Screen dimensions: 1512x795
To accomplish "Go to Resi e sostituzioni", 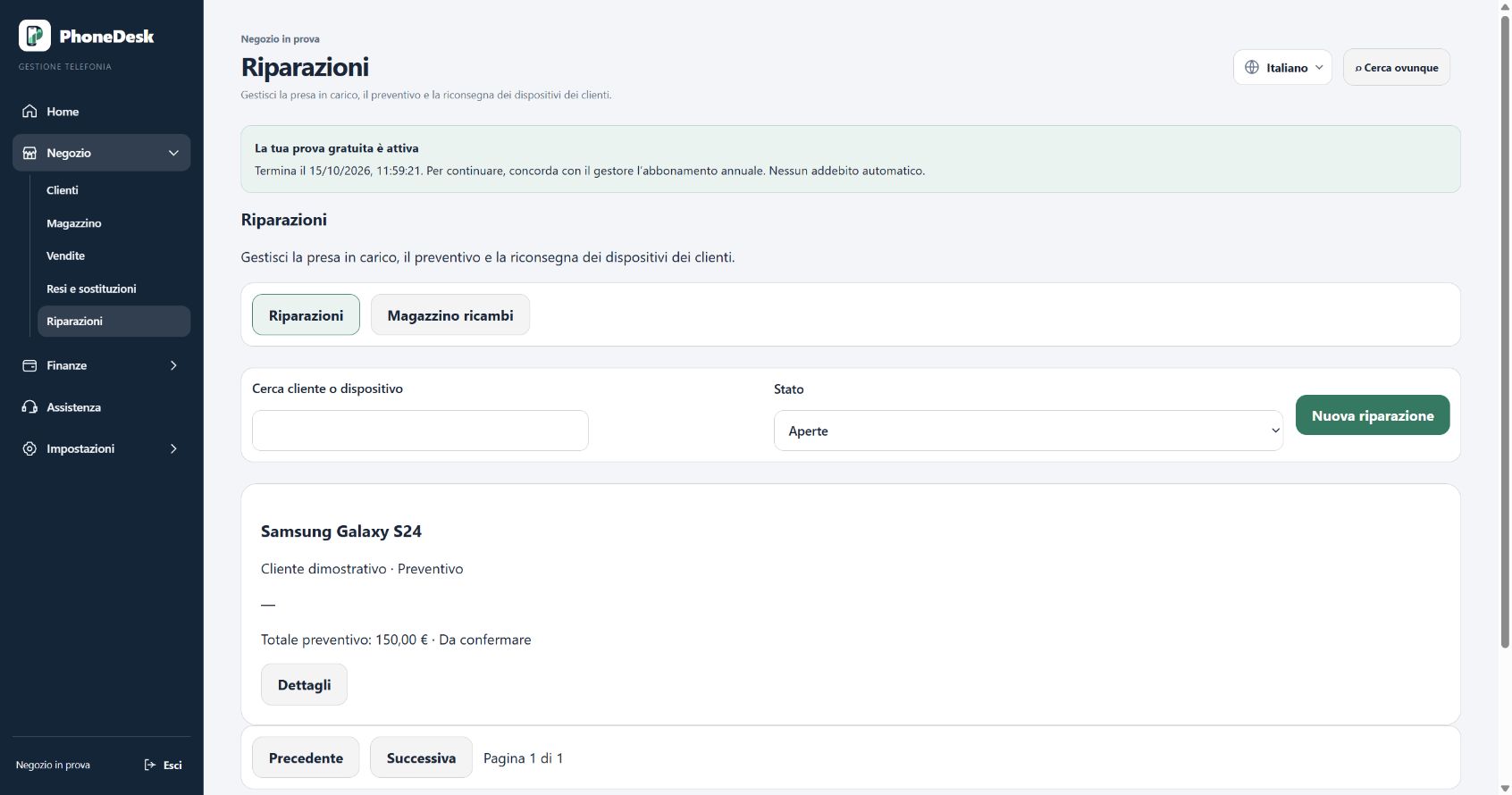I will (91, 289).
